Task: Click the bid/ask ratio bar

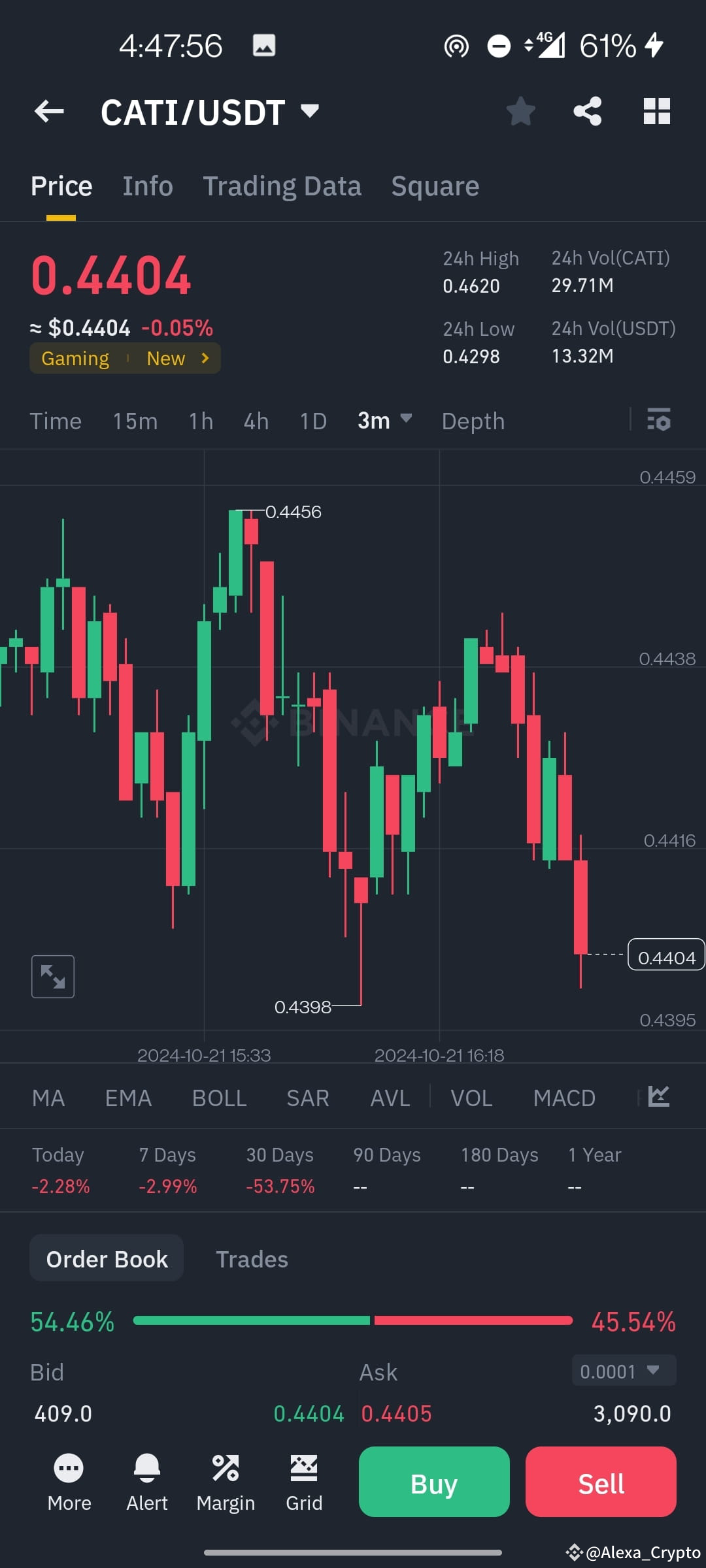Action: pos(353,1320)
